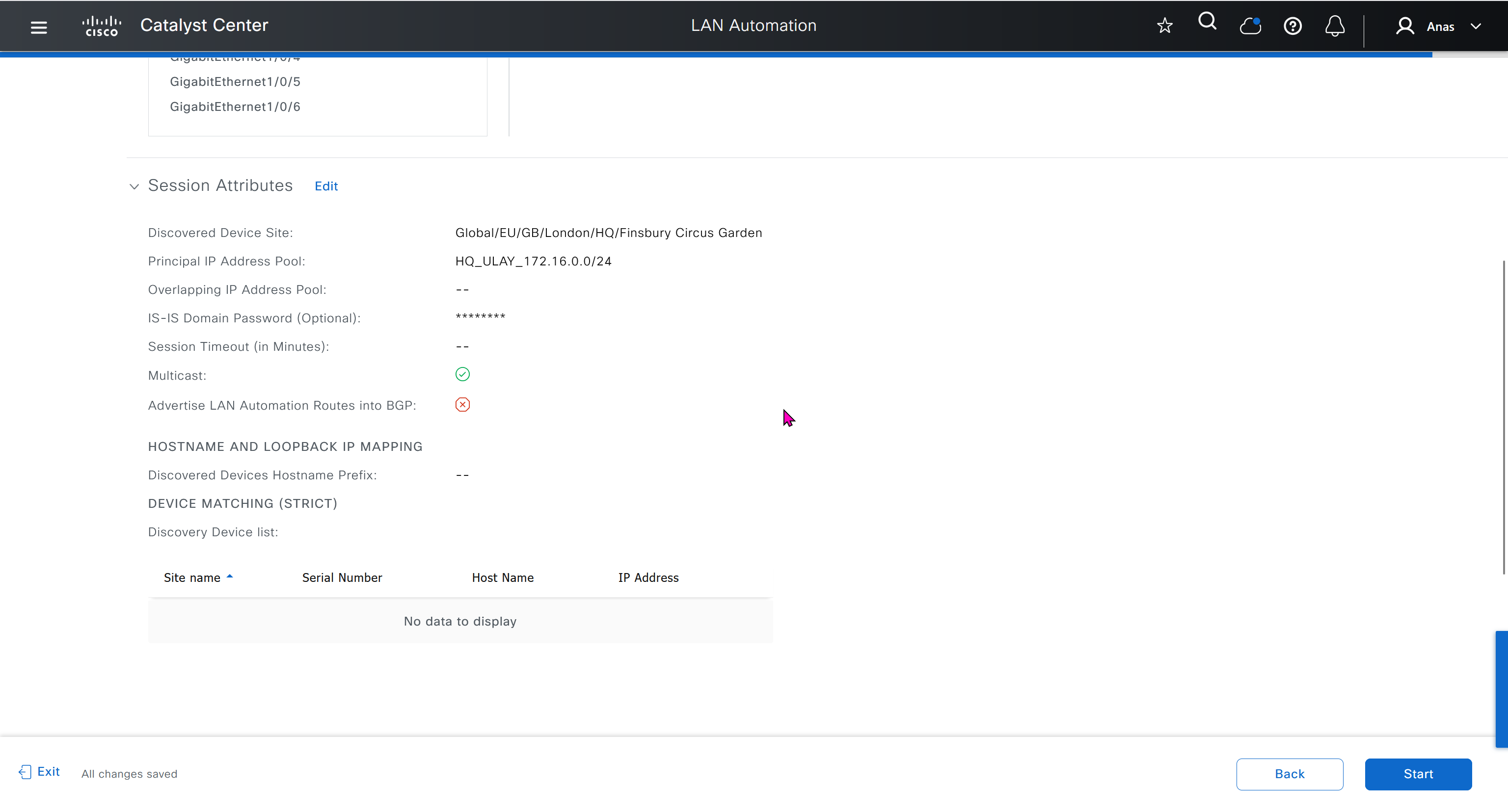Click the Serial Number column header
The image size is (1508, 812).
342,577
